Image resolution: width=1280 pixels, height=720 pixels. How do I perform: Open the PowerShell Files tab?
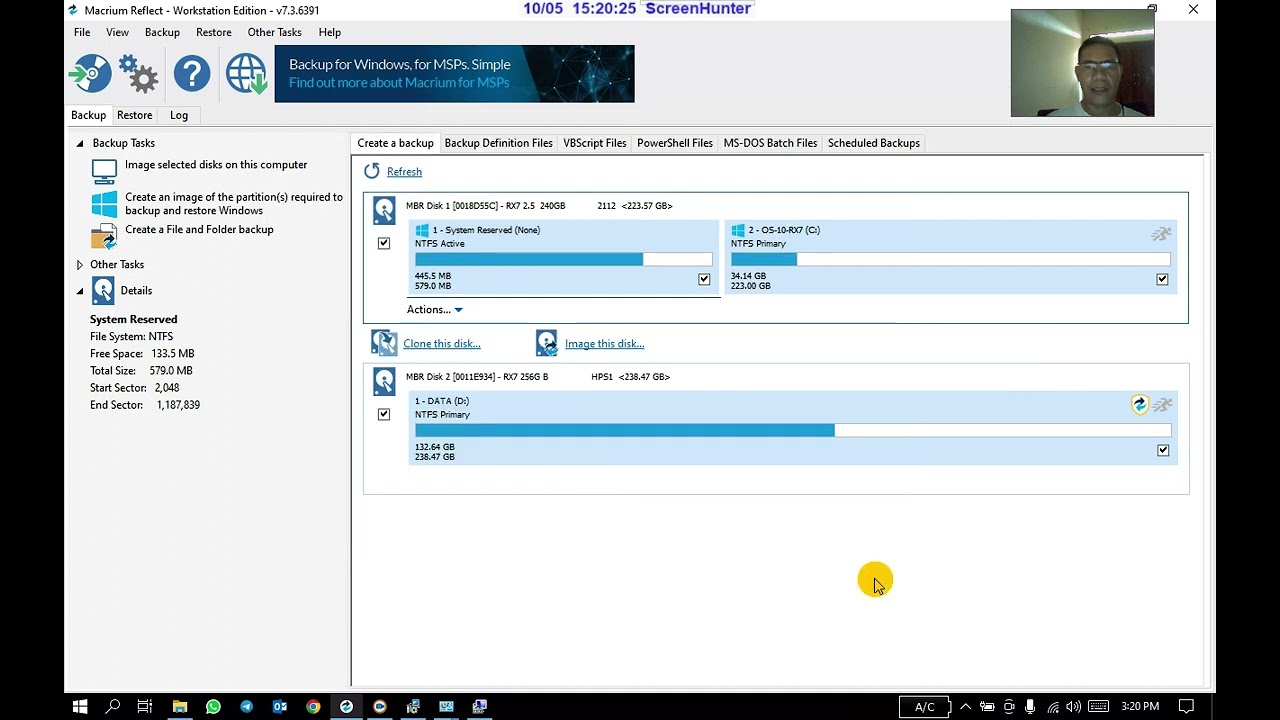tap(675, 143)
